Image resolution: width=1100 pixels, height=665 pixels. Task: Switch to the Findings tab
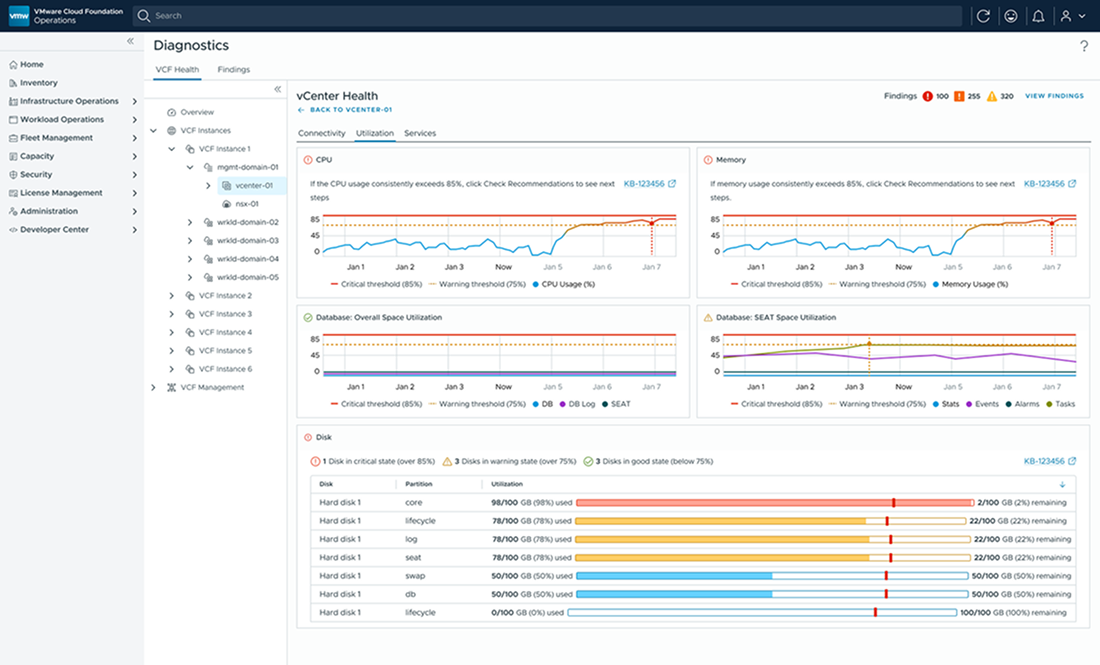point(234,70)
